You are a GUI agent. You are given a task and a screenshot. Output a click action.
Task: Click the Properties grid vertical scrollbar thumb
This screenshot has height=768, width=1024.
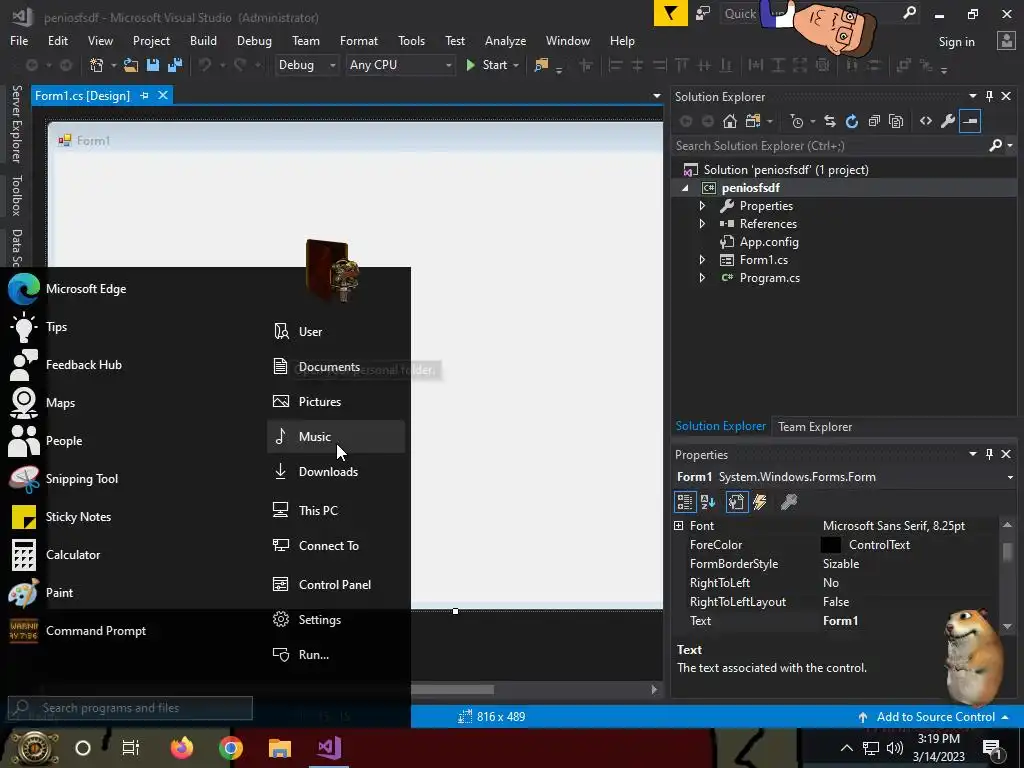pos(1007,551)
